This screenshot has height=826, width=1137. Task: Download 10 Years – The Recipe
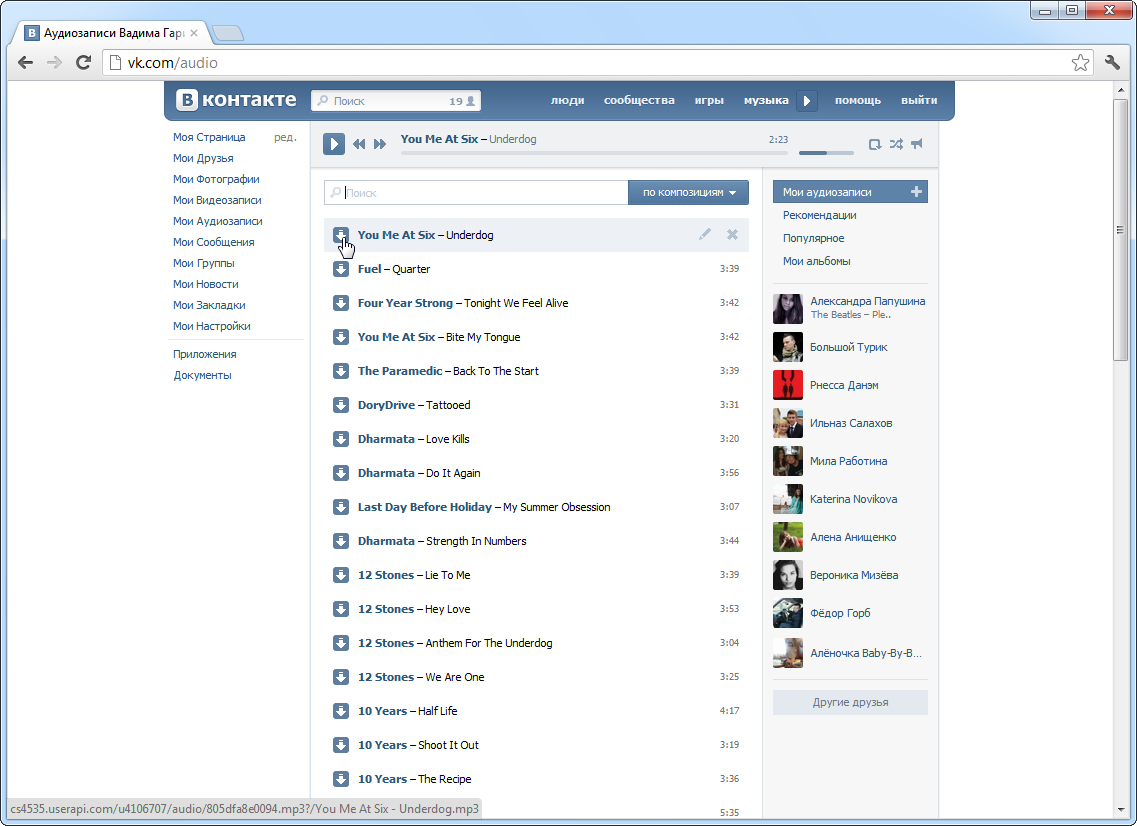click(x=341, y=779)
